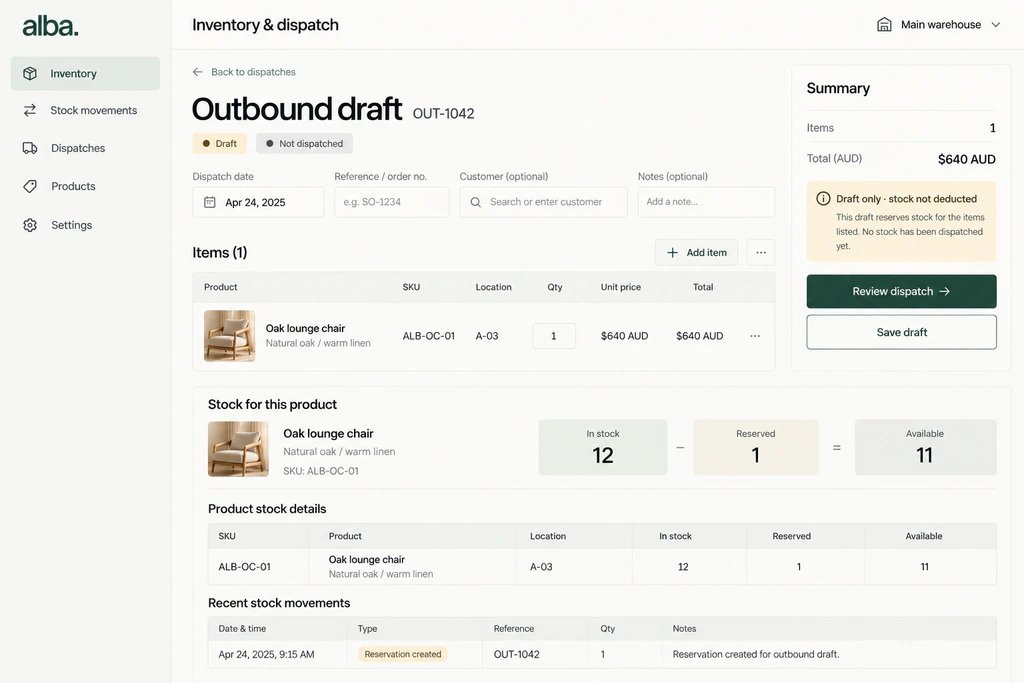The height and width of the screenshot is (683, 1024).
Task: Click the magnifier icon in customer search
Action: 475,202
